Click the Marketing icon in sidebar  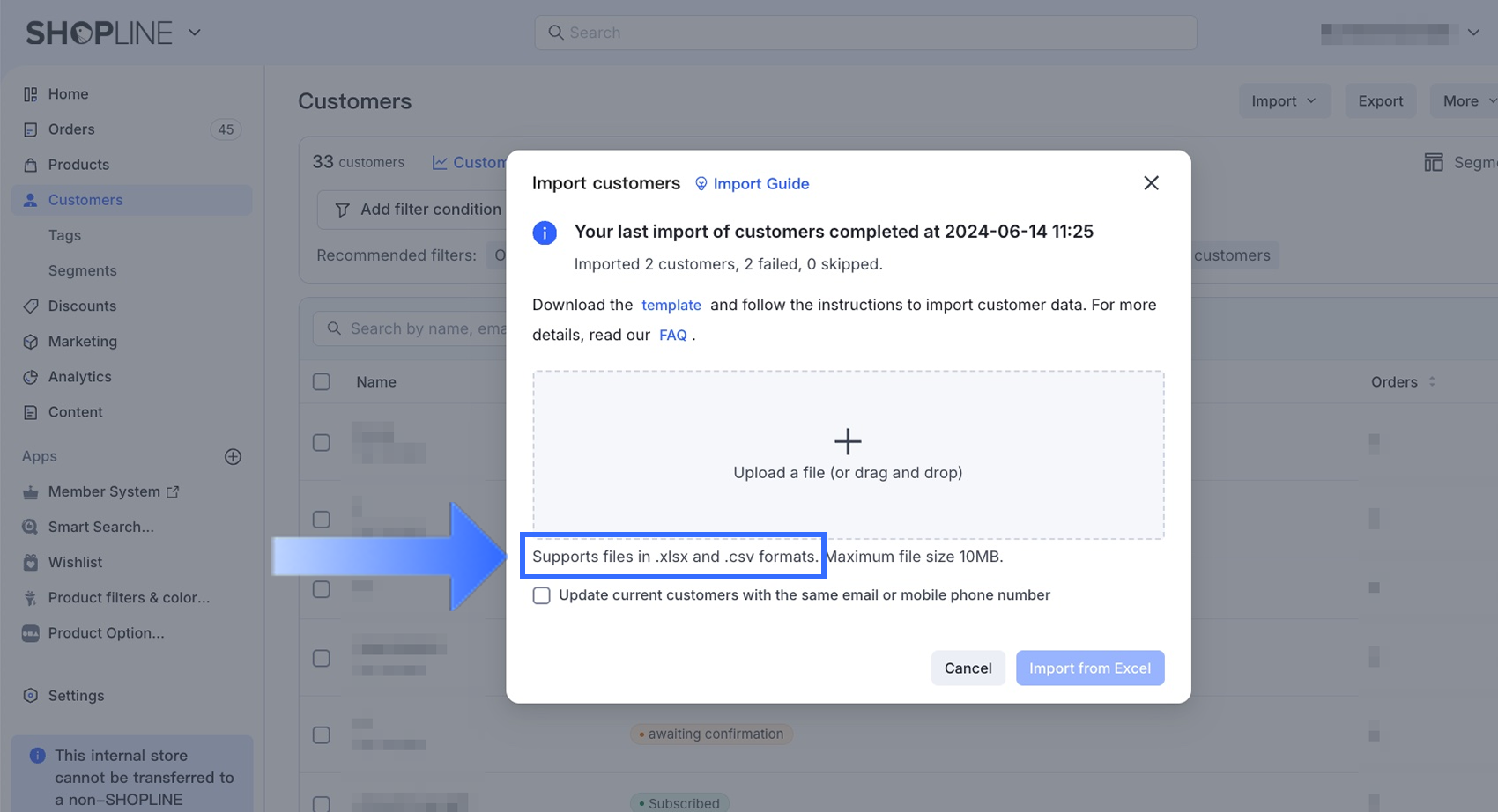point(31,342)
